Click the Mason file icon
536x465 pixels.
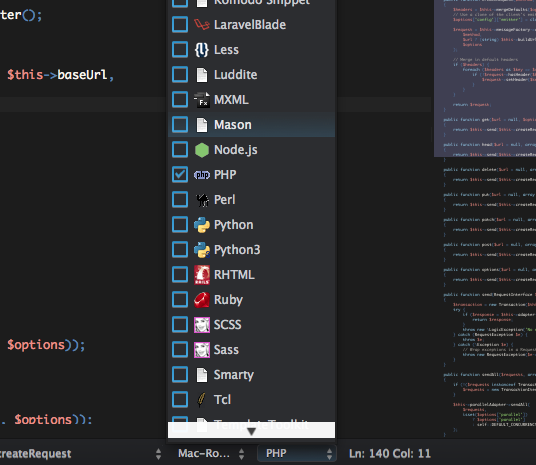coord(202,124)
